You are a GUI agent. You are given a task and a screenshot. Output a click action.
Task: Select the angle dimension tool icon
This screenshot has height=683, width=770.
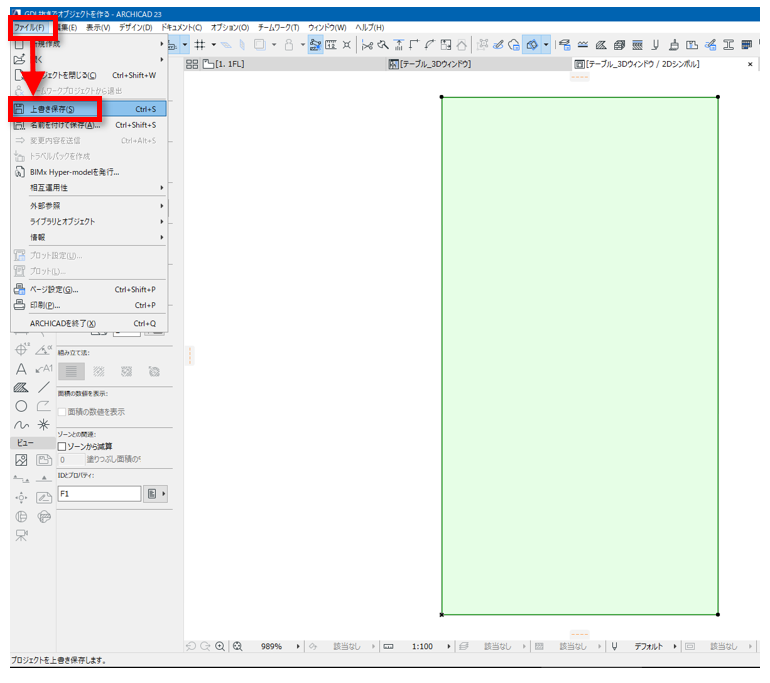click(x=44, y=349)
